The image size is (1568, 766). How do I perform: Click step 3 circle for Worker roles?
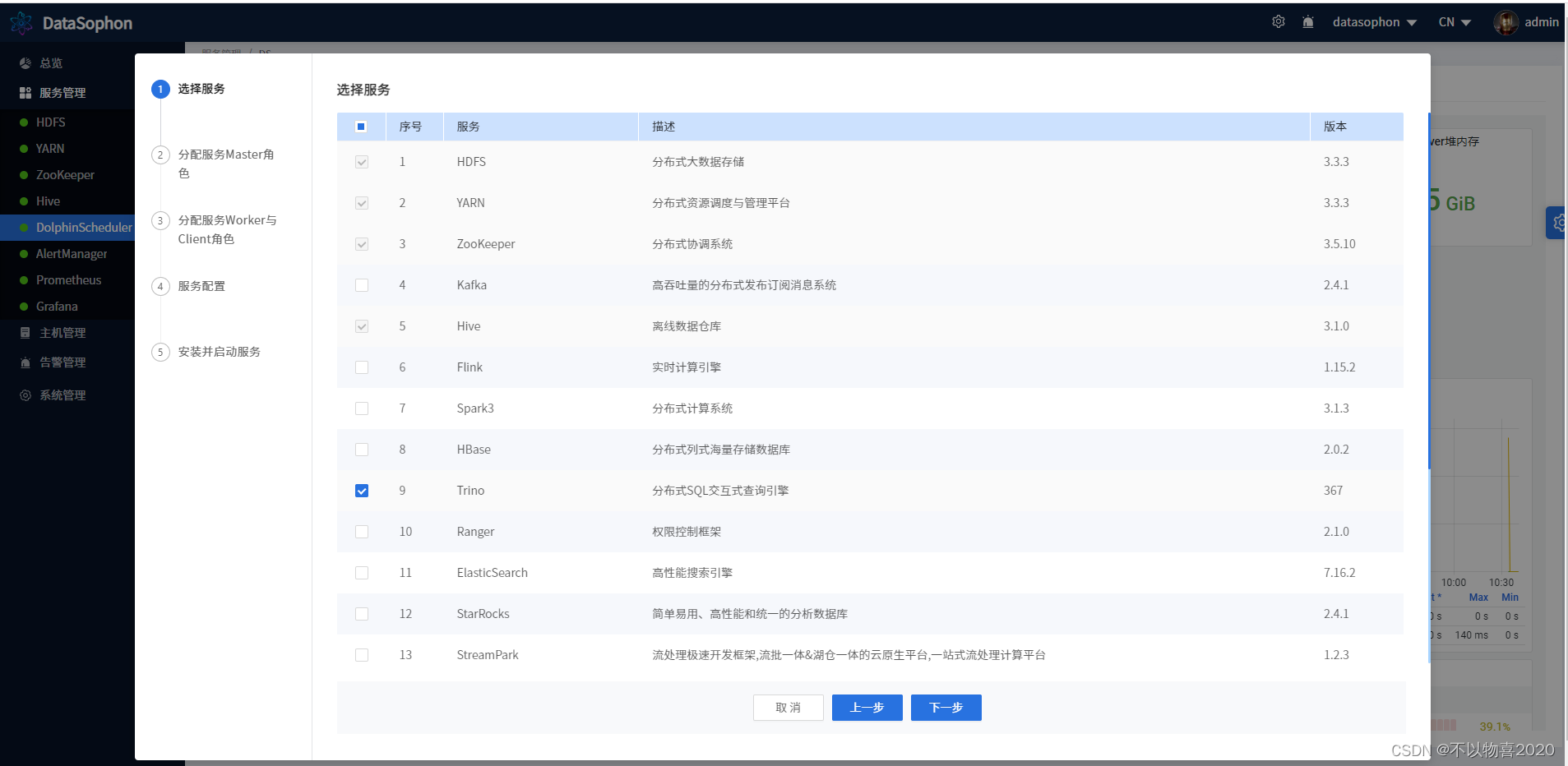(160, 220)
